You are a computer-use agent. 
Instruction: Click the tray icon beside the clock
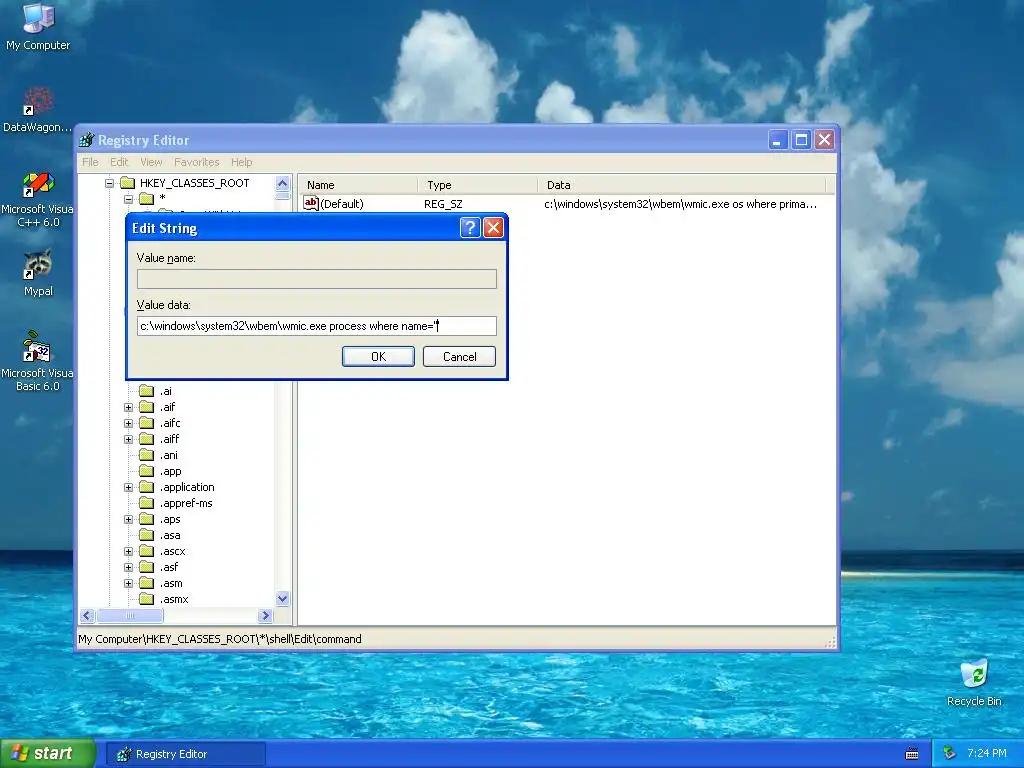(950, 753)
